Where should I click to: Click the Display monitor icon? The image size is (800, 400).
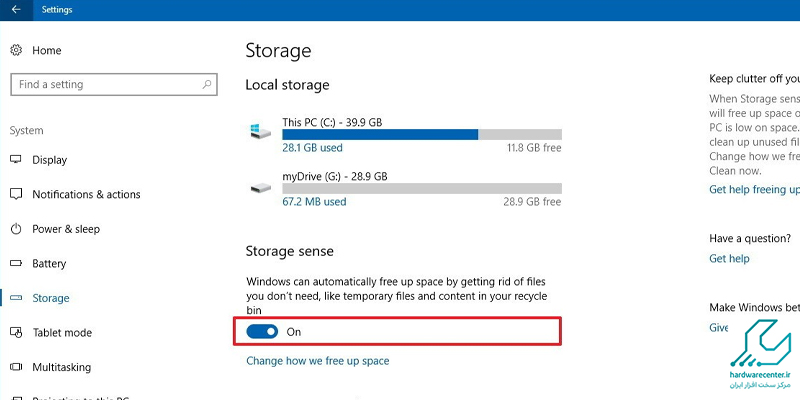coord(16,160)
